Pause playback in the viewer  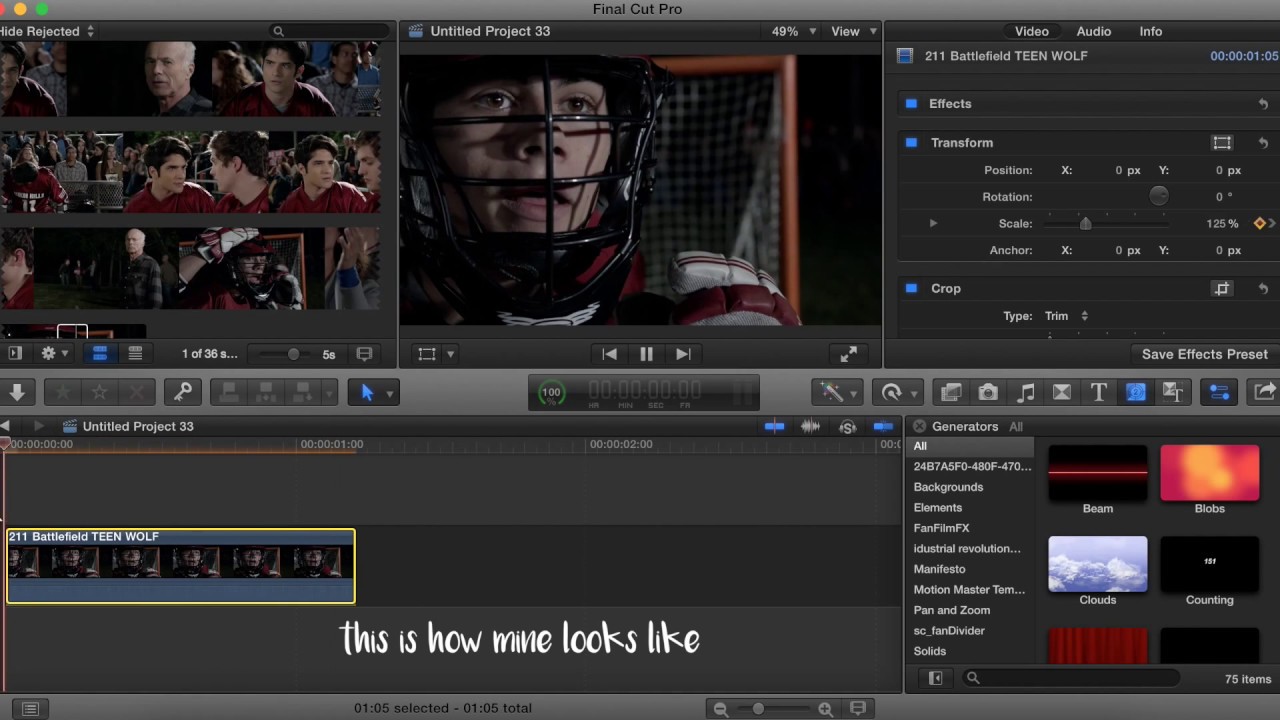pos(646,354)
